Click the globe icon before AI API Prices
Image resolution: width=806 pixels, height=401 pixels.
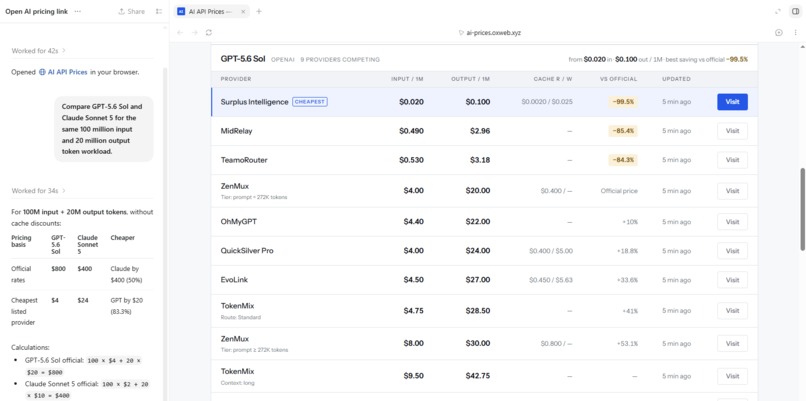tap(43, 72)
